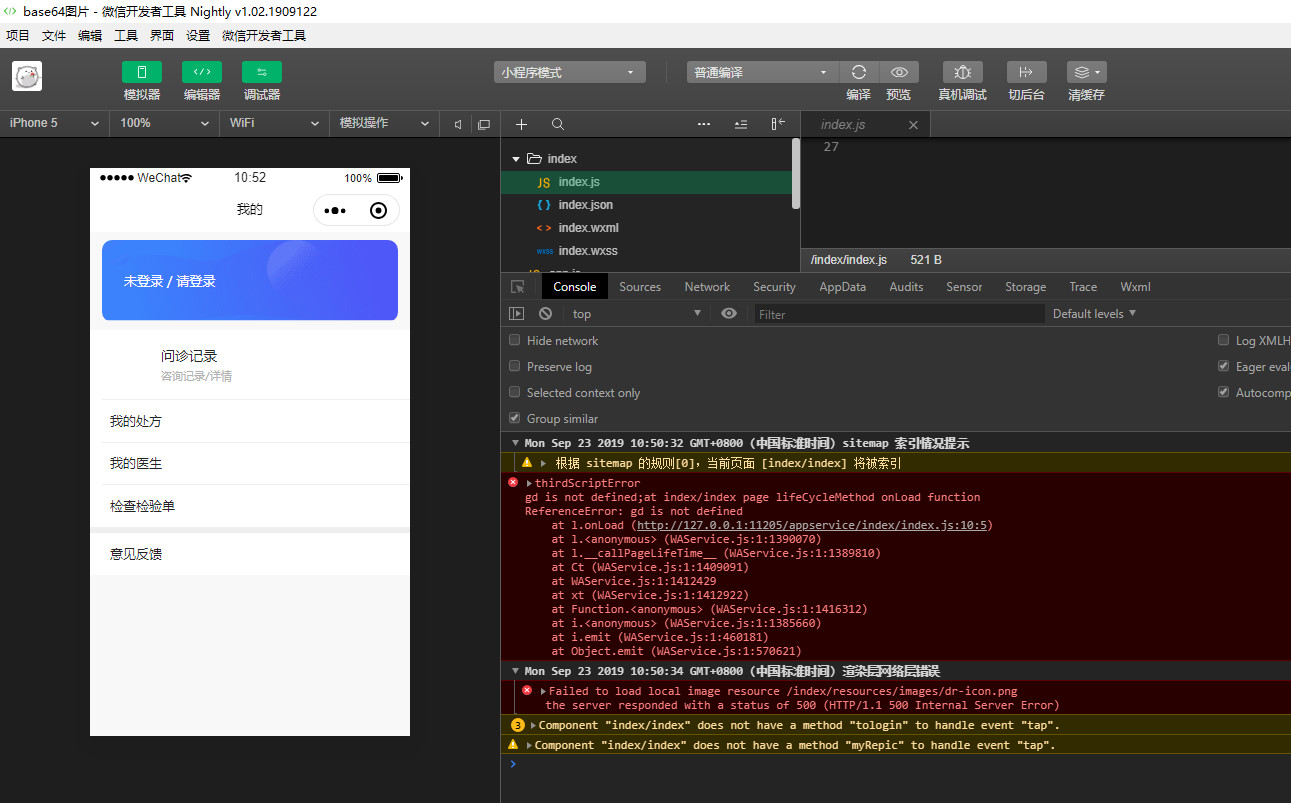The width and height of the screenshot is (1291, 803).
Task: Open the 100% zoom dropdown
Action: tap(164, 123)
